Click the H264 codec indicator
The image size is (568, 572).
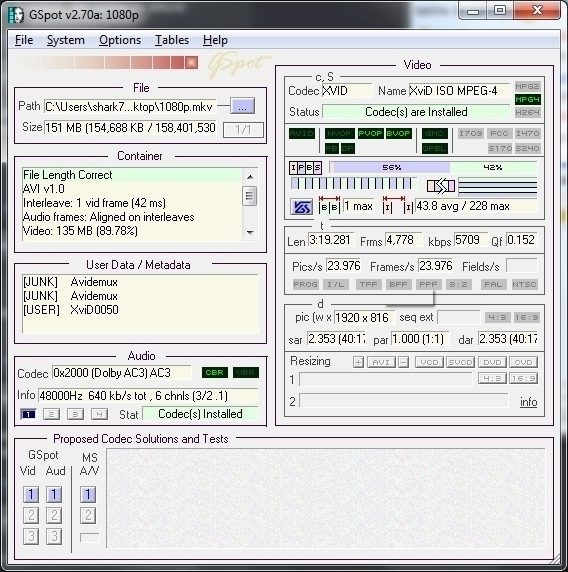(527, 113)
